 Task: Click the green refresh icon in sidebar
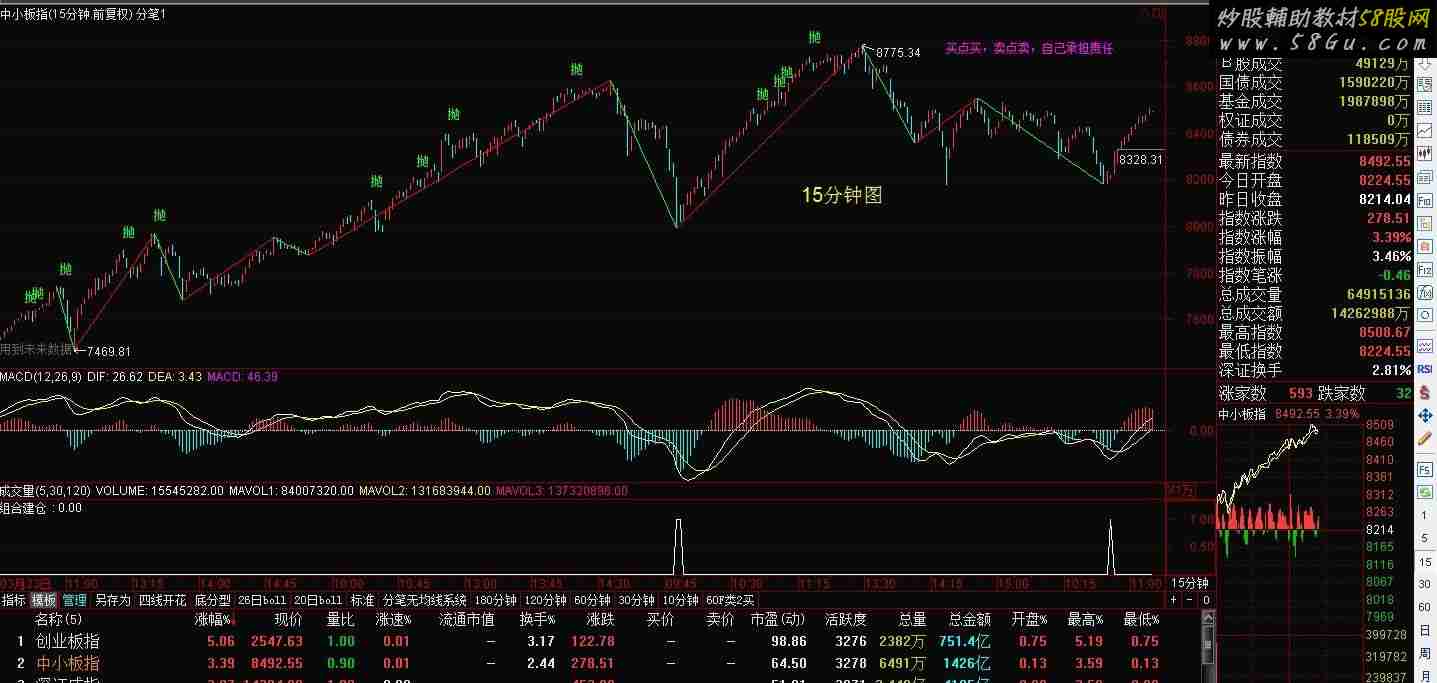1425,492
